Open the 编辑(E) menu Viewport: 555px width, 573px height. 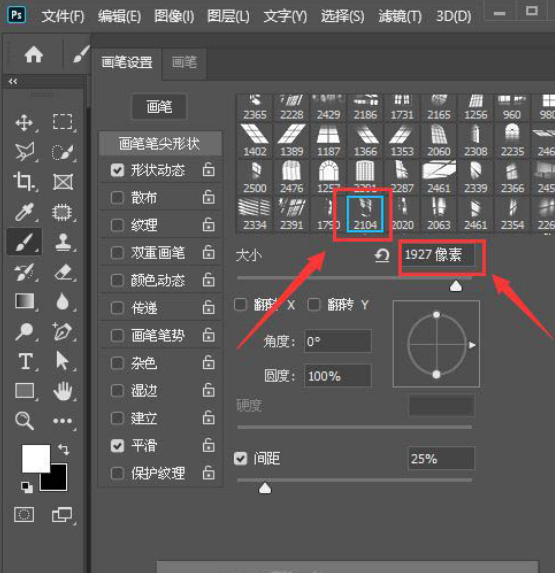pos(119,16)
